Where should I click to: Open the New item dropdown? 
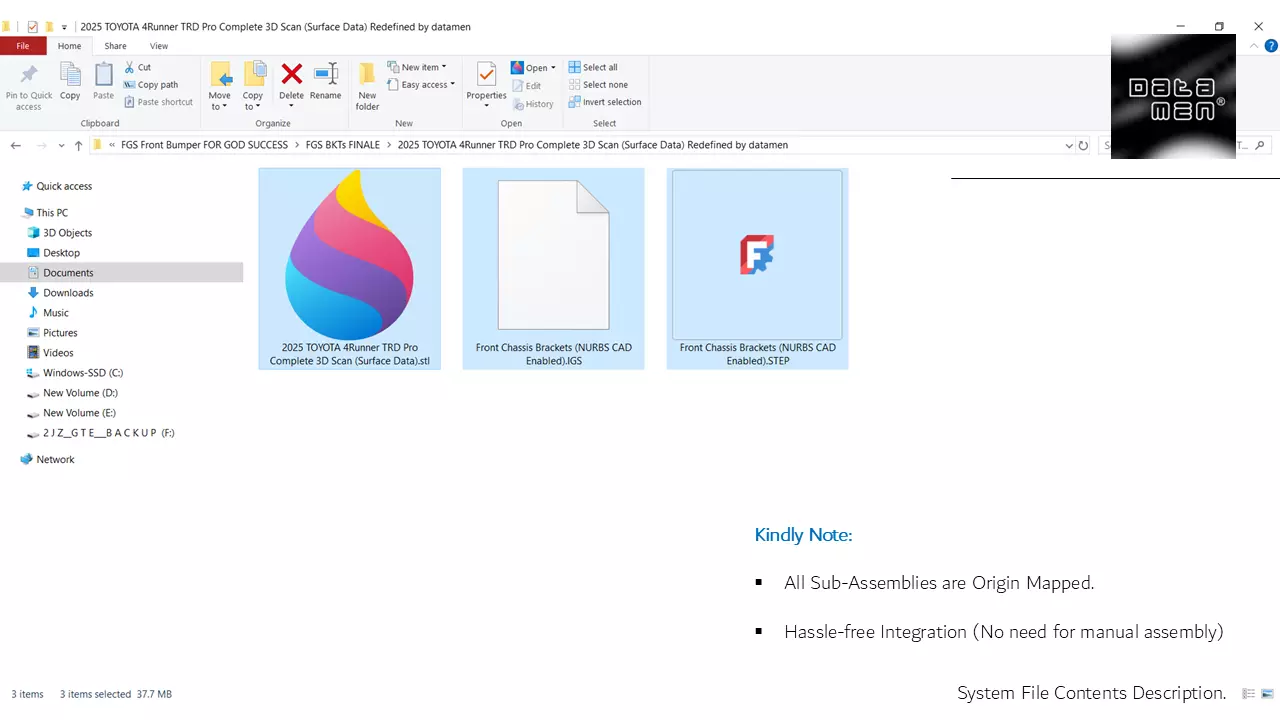pyautogui.click(x=417, y=67)
